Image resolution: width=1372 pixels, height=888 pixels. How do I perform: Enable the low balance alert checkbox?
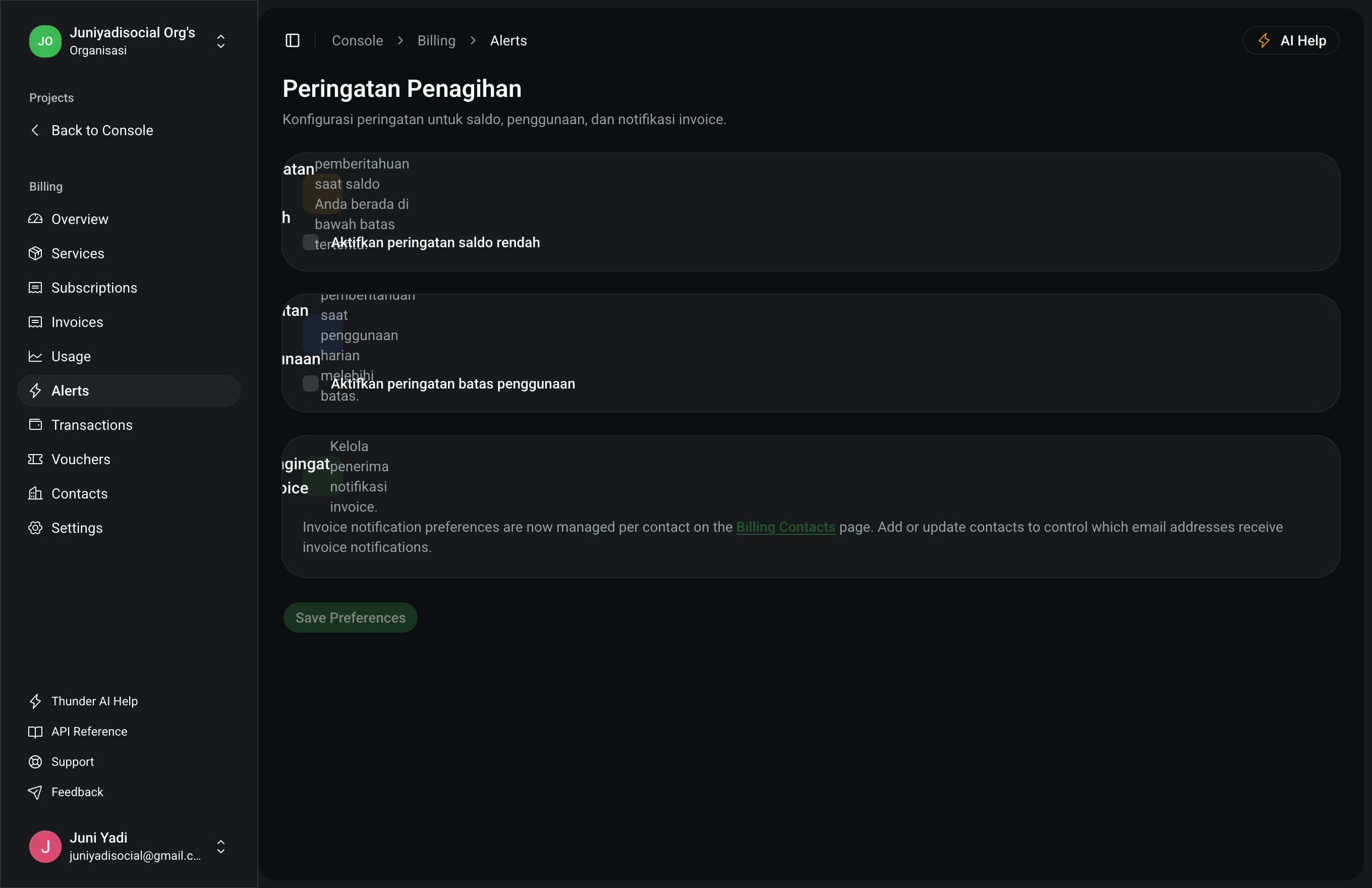tap(311, 242)
